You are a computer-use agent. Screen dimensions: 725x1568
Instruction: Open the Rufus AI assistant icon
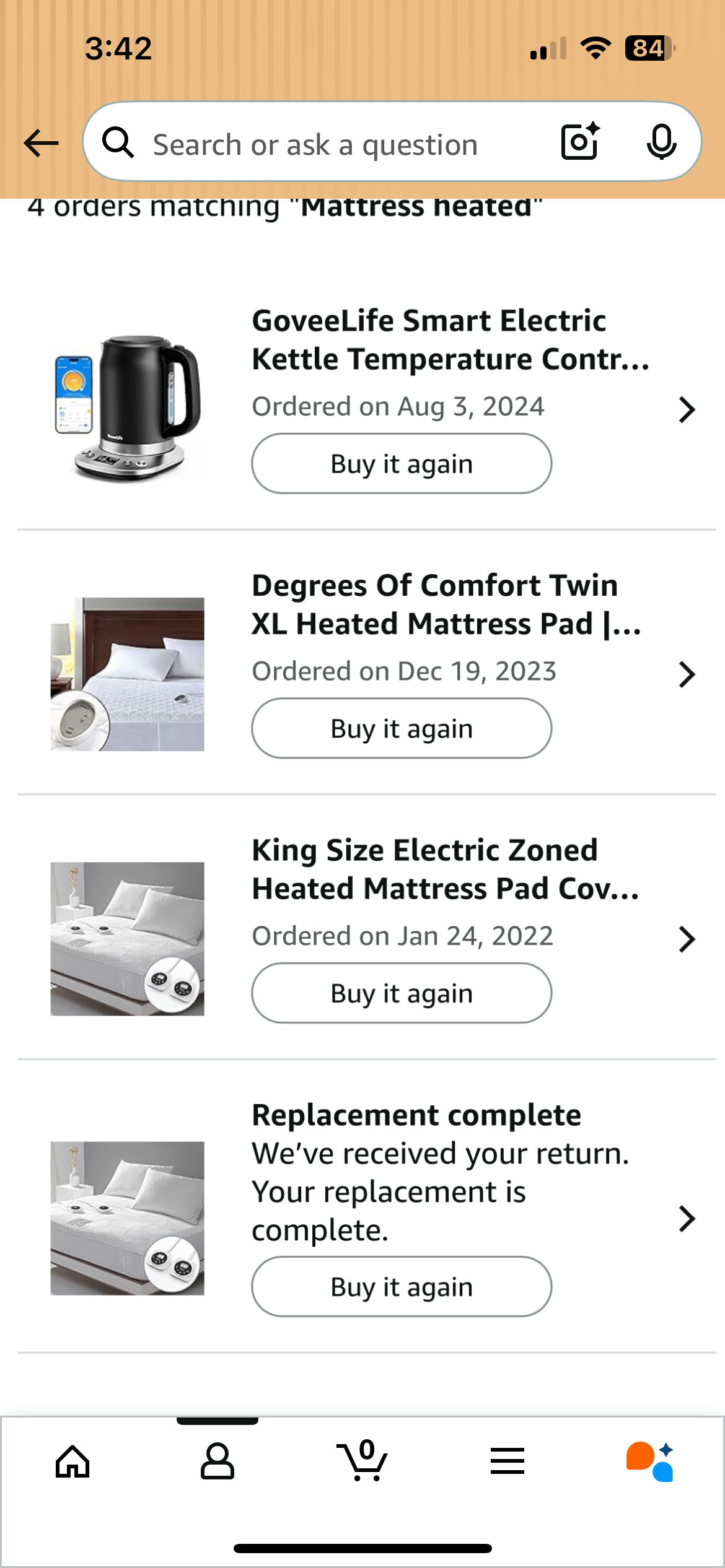[650, 1461]
